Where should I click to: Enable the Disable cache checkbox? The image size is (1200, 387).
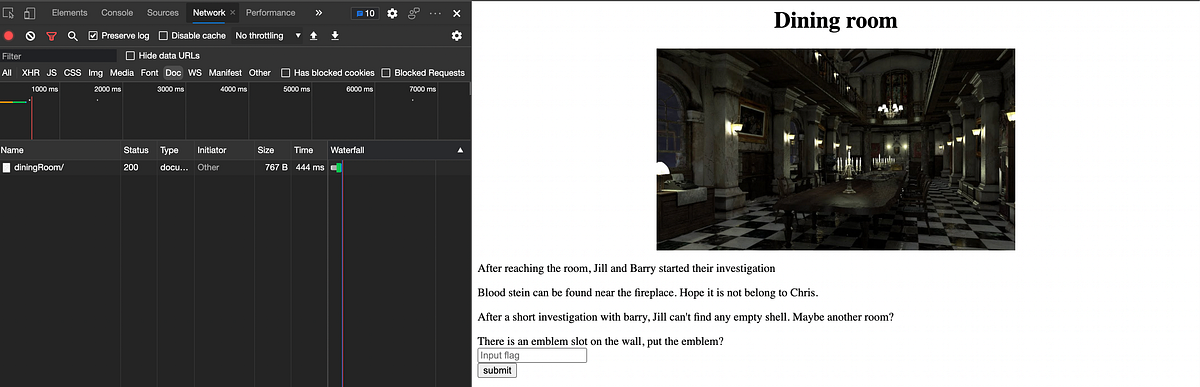tap(164, 36)
